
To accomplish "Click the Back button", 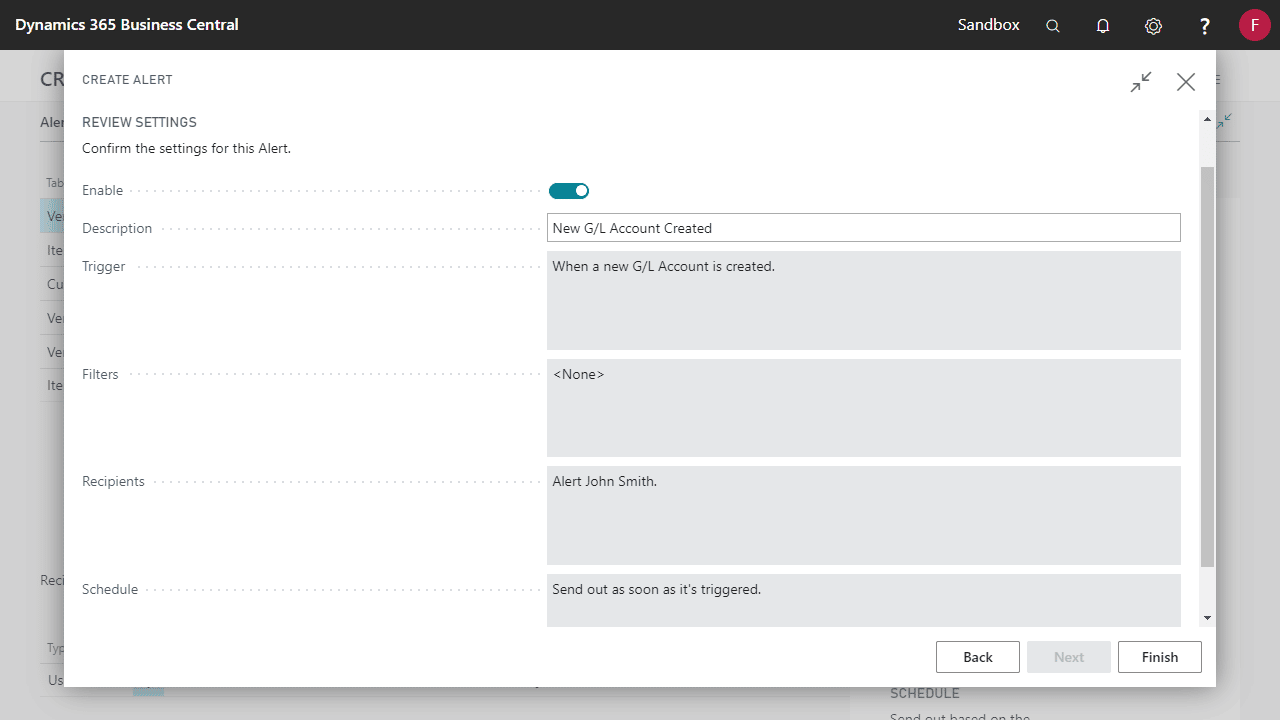I will pyautogui.click(x=978, y=657).
